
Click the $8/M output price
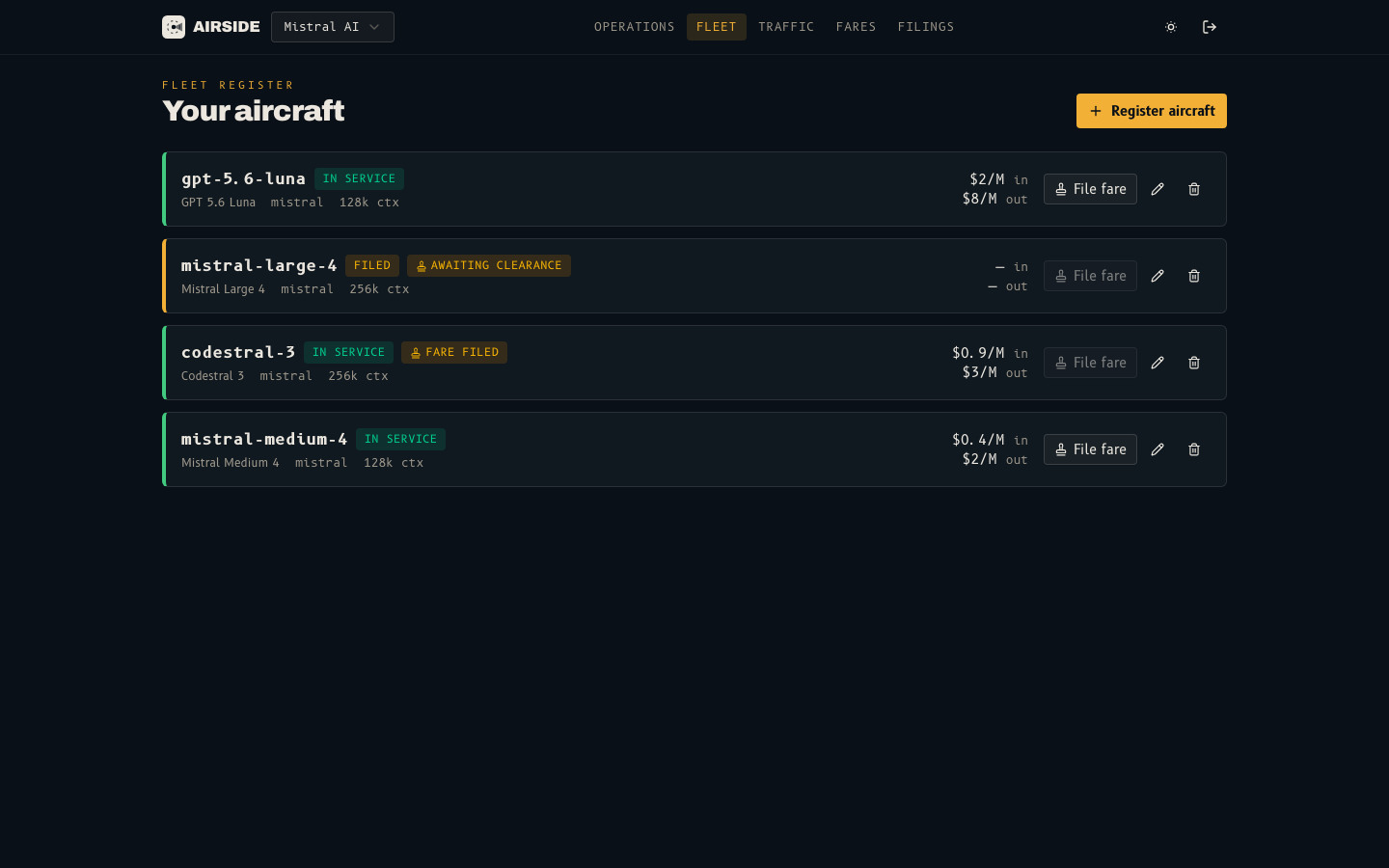(x=980, y=199)
